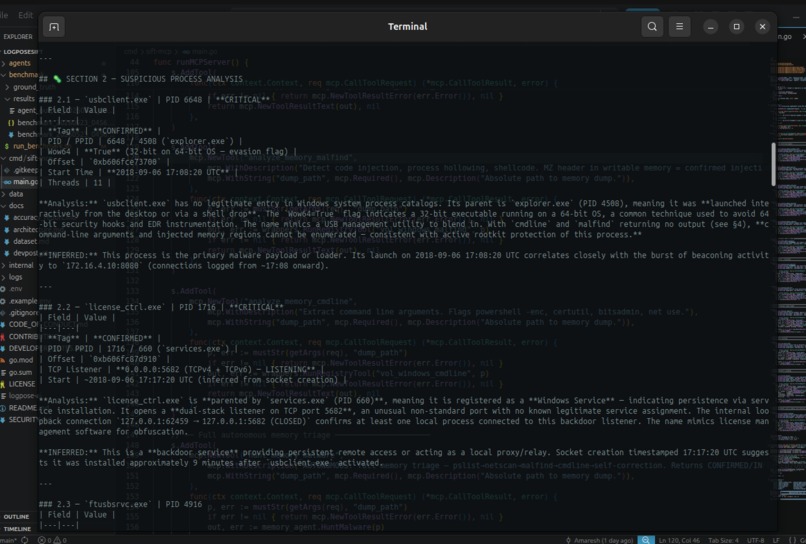
Task: Click the Terminal vertical scrollbar thumb
Action: coord(773,164)
